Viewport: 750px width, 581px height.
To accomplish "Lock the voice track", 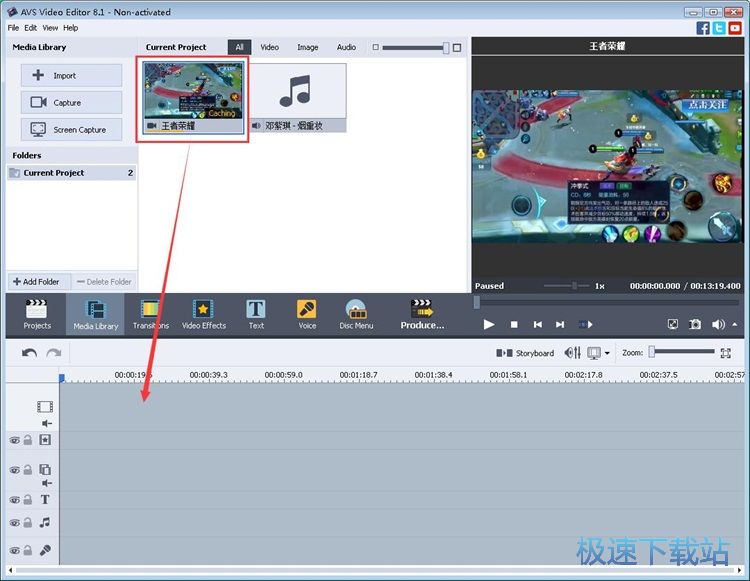I will [28, 550].
